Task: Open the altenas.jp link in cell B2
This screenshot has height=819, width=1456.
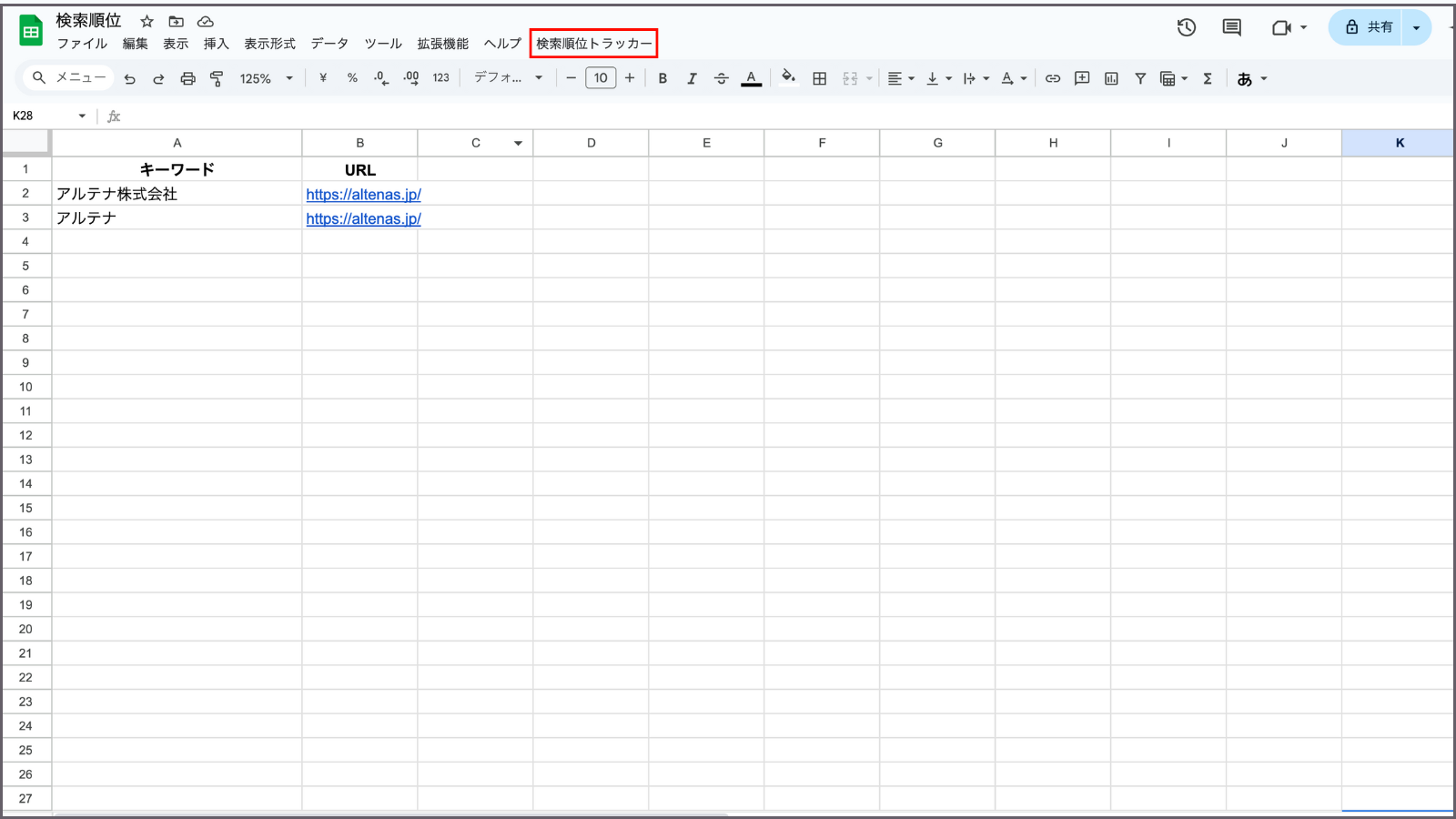Action: click(x=363, y=194)
